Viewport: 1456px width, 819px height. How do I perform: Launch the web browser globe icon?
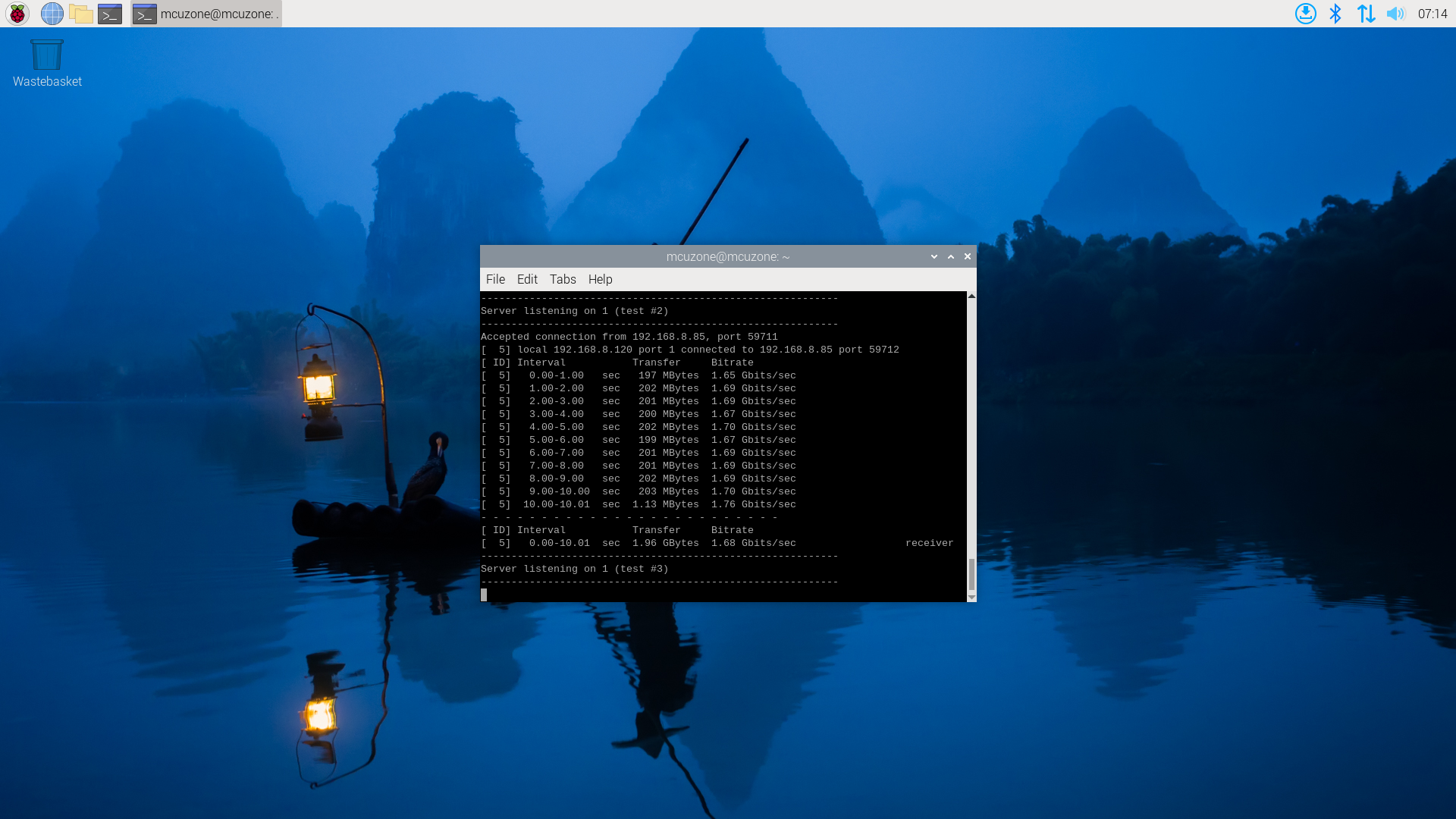tap(52, 14)
